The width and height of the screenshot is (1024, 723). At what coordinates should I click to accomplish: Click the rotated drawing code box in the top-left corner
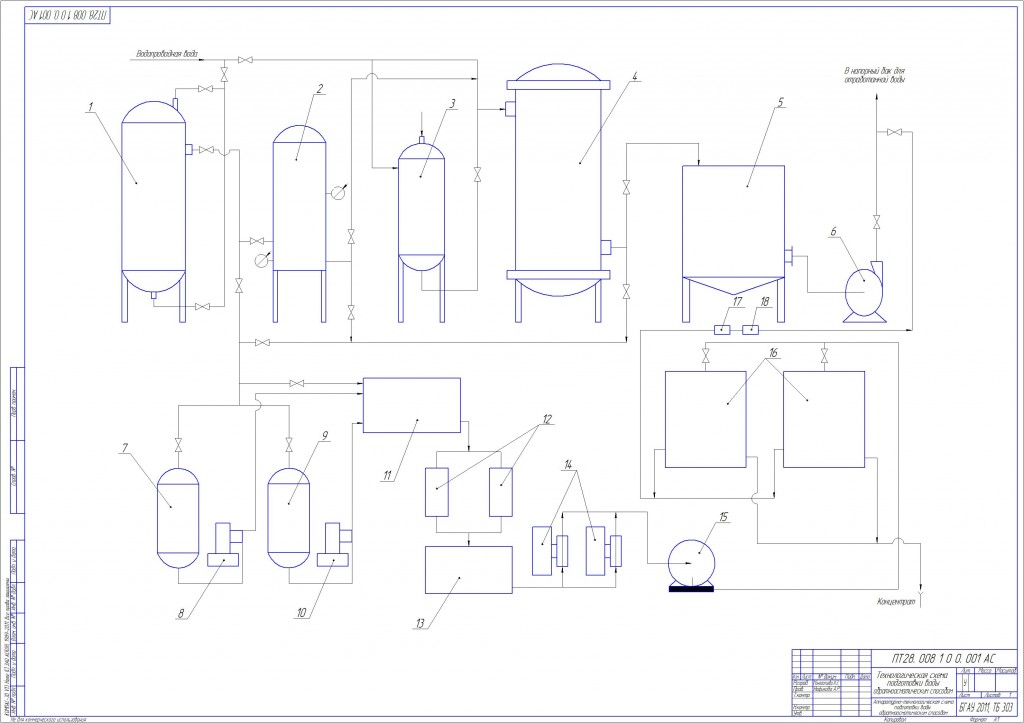point(68,14)
